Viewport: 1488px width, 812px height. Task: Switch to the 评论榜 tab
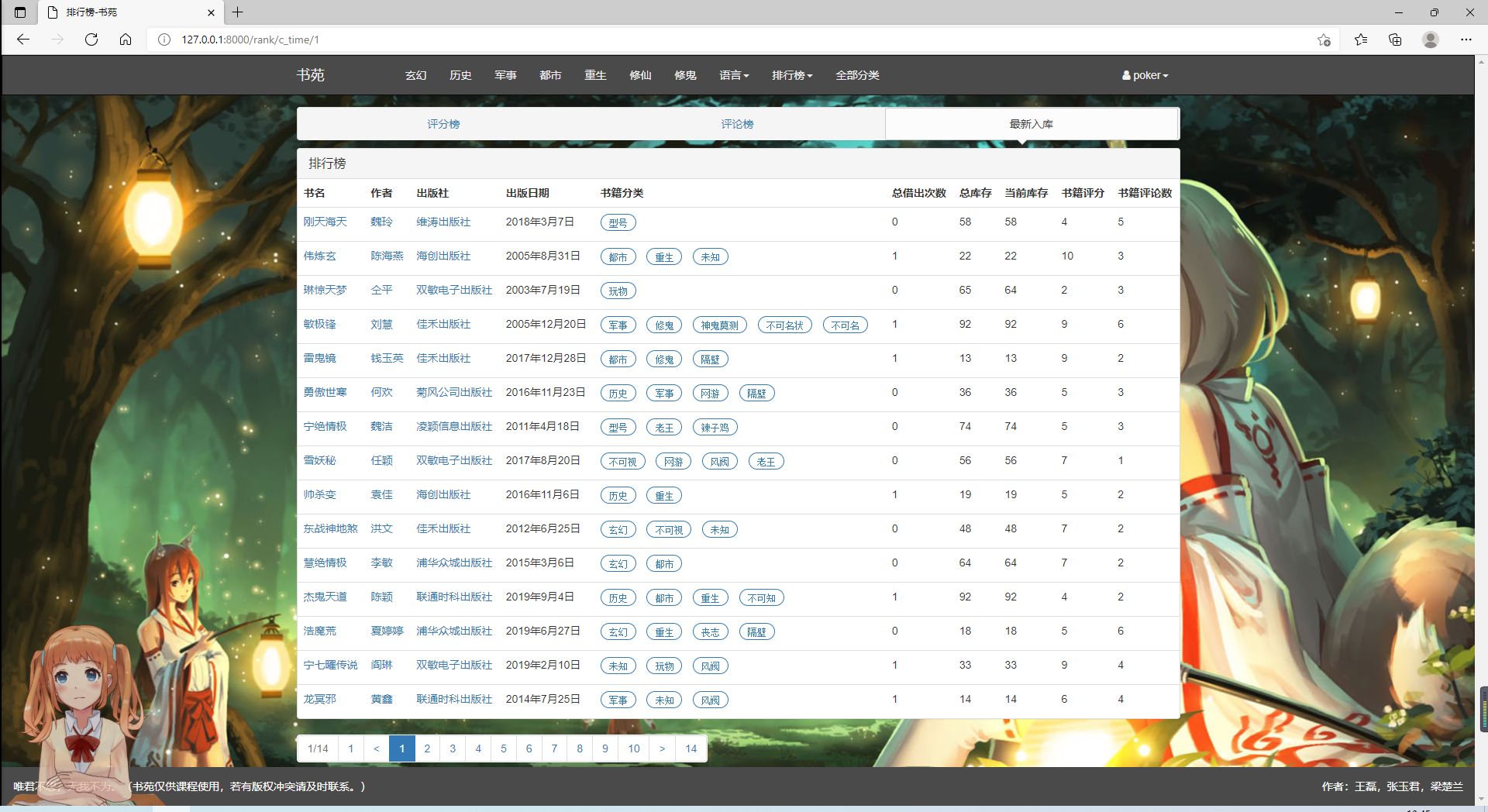(x=737, y=124)
